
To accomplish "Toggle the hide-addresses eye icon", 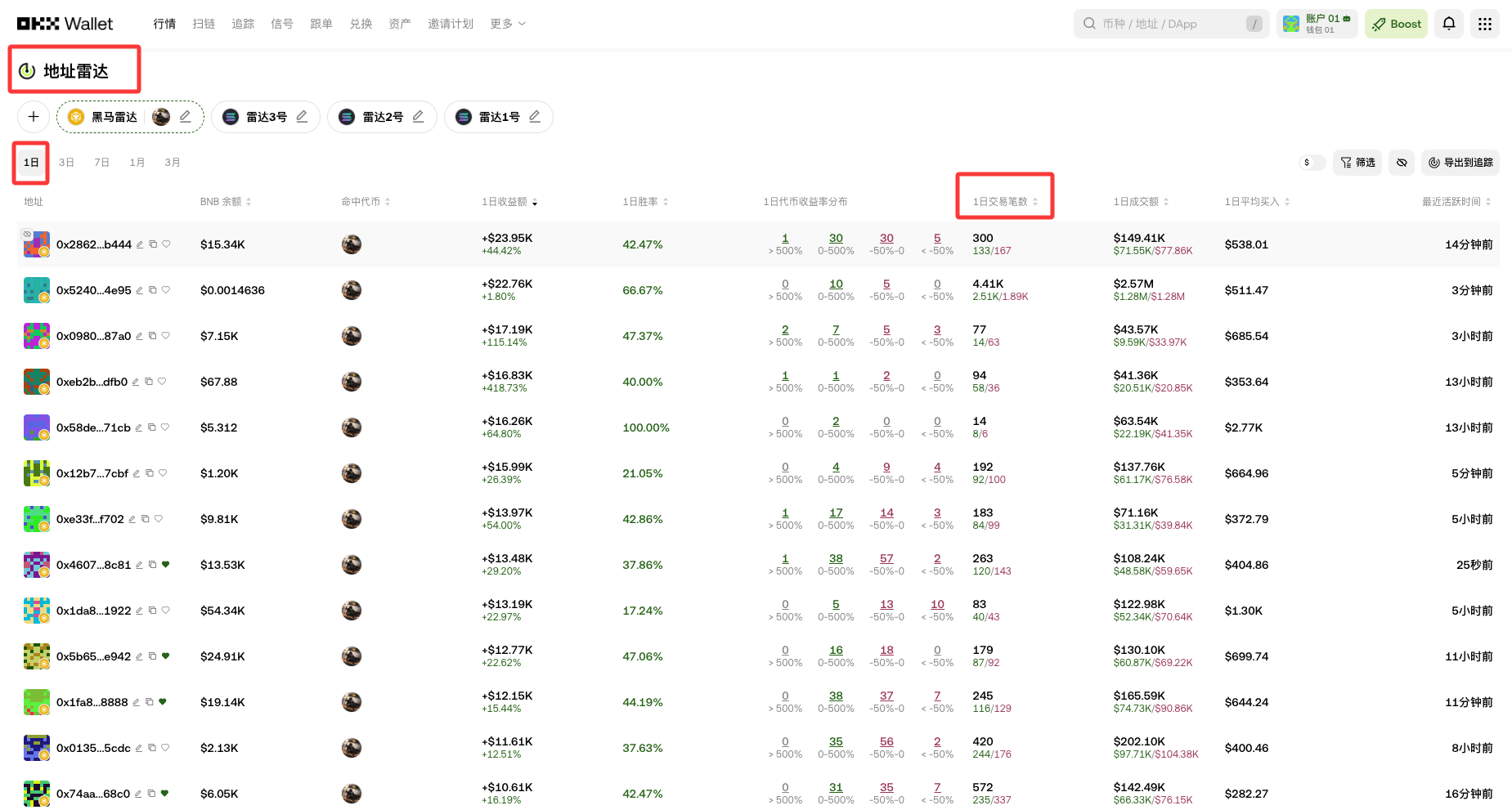I will [x=1401, y=162].
